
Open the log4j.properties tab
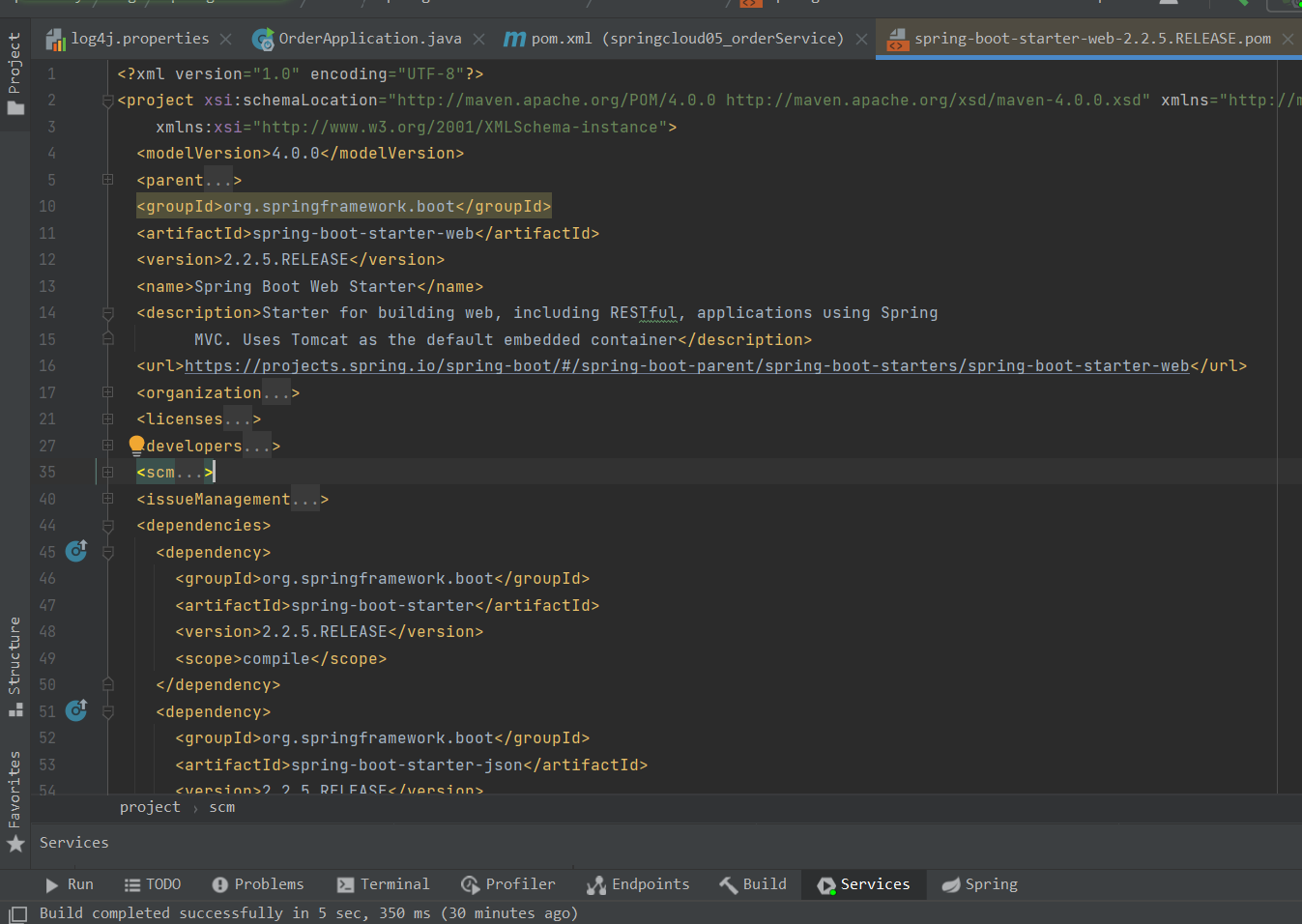pyautogui.click(x=139, y=39)
